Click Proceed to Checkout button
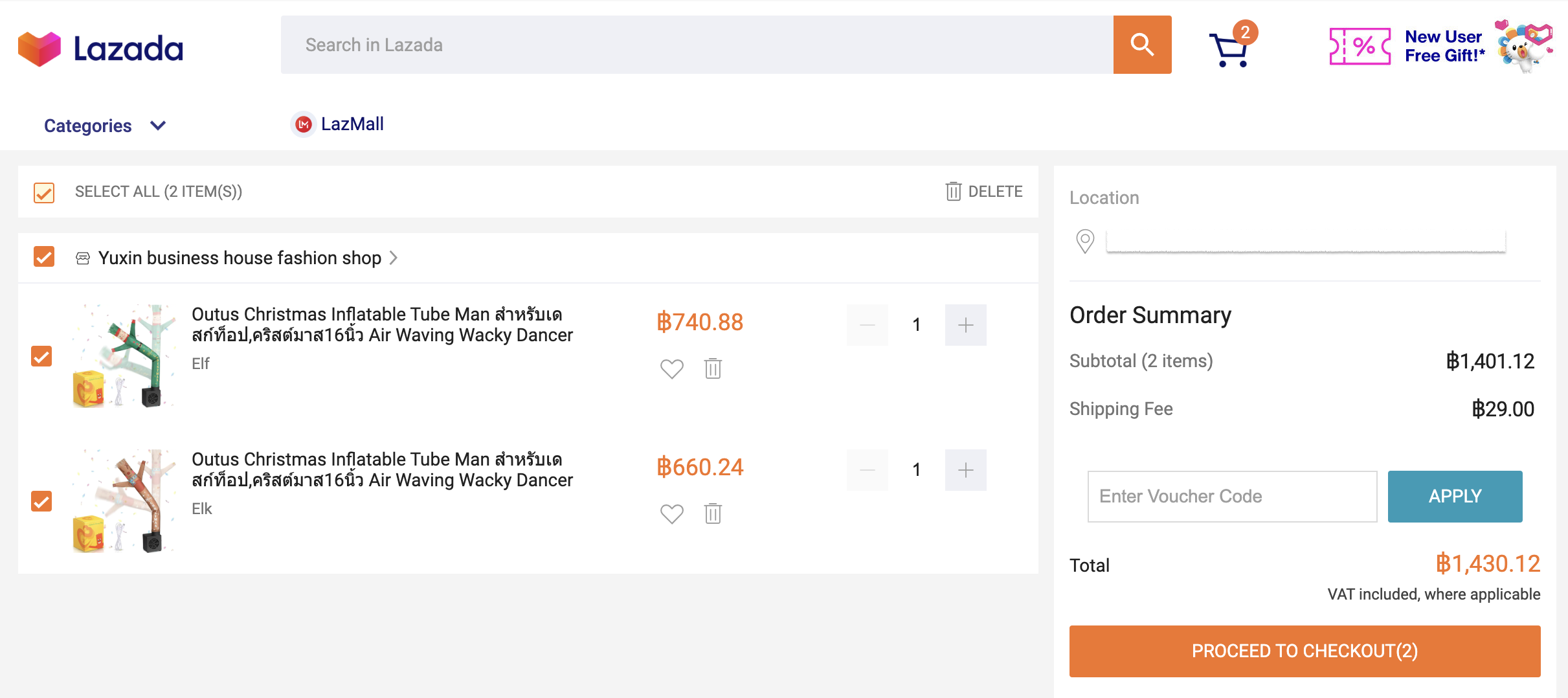The image size is (1568, 698). pyautogui.click(x=1305, y=651)
